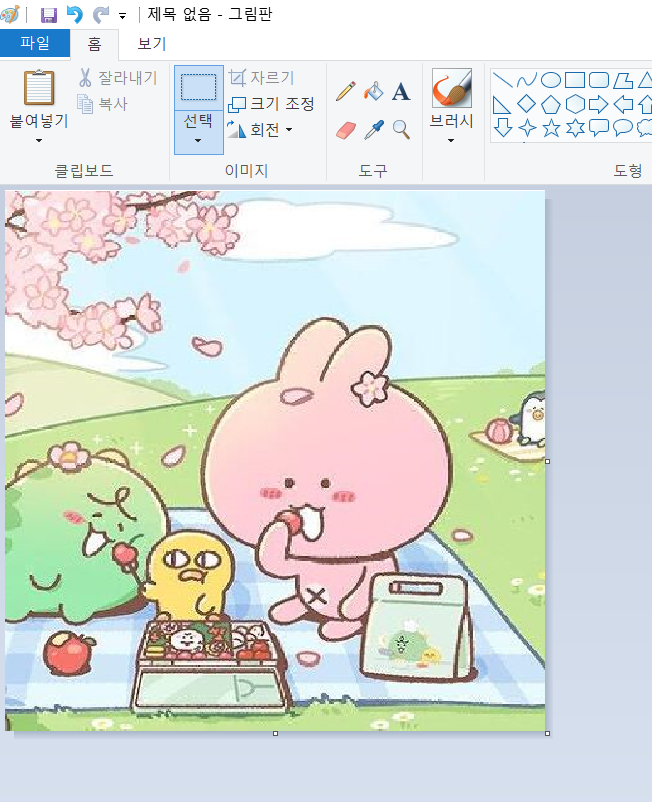Select the Eraser tool
Screen dimensions: 652x802
[346, 130]
